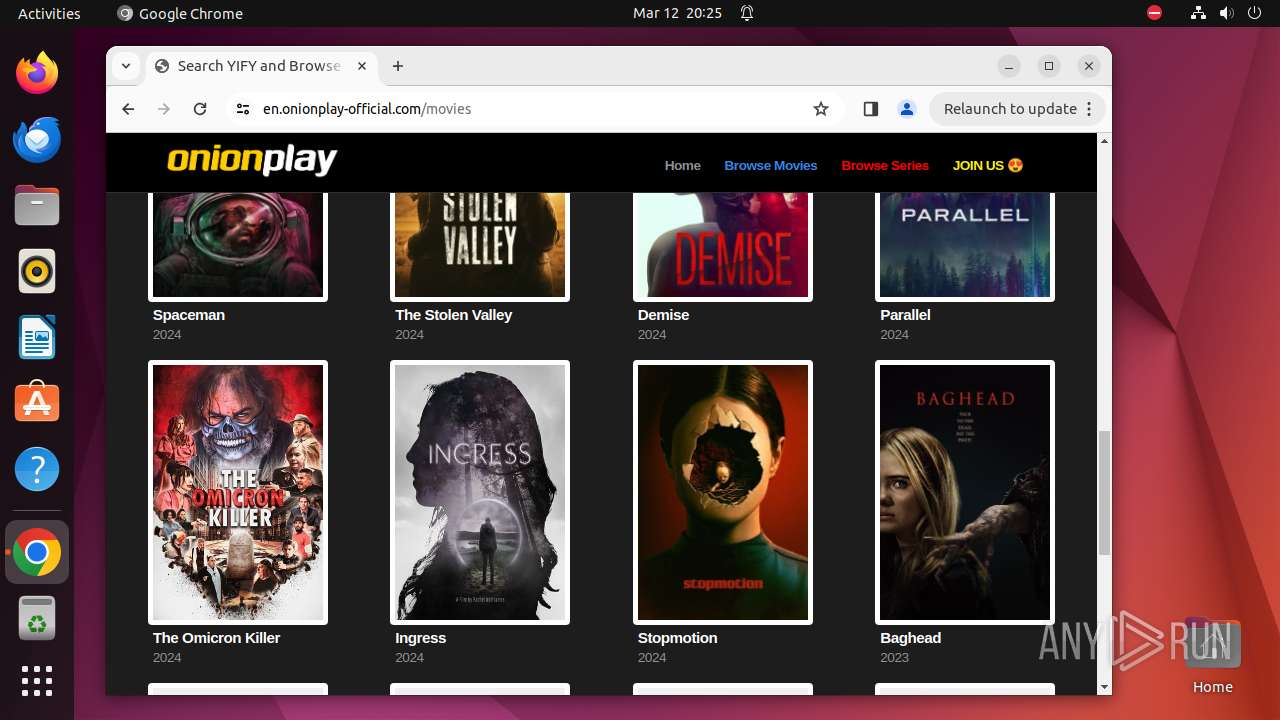Open the Chrome profile avatar
1280x720 pixels.
[907, 109]
